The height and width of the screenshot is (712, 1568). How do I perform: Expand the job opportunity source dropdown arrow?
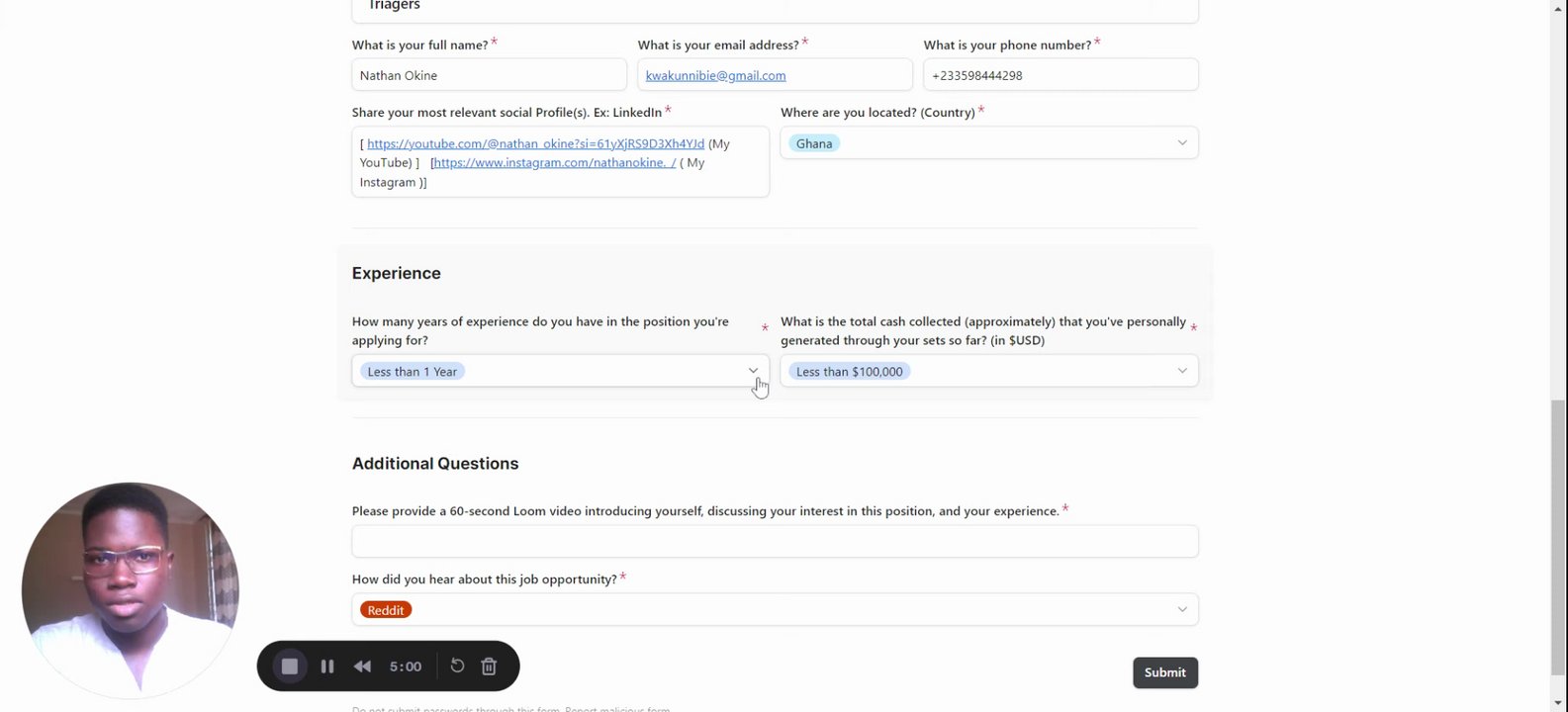click(x=1181, y=610)
